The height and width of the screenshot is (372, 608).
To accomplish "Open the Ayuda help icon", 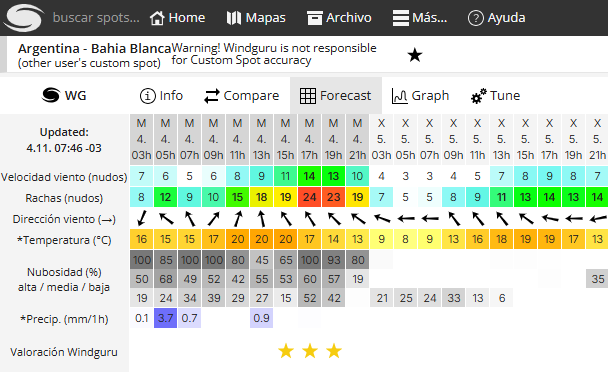I will pos(476,18).
